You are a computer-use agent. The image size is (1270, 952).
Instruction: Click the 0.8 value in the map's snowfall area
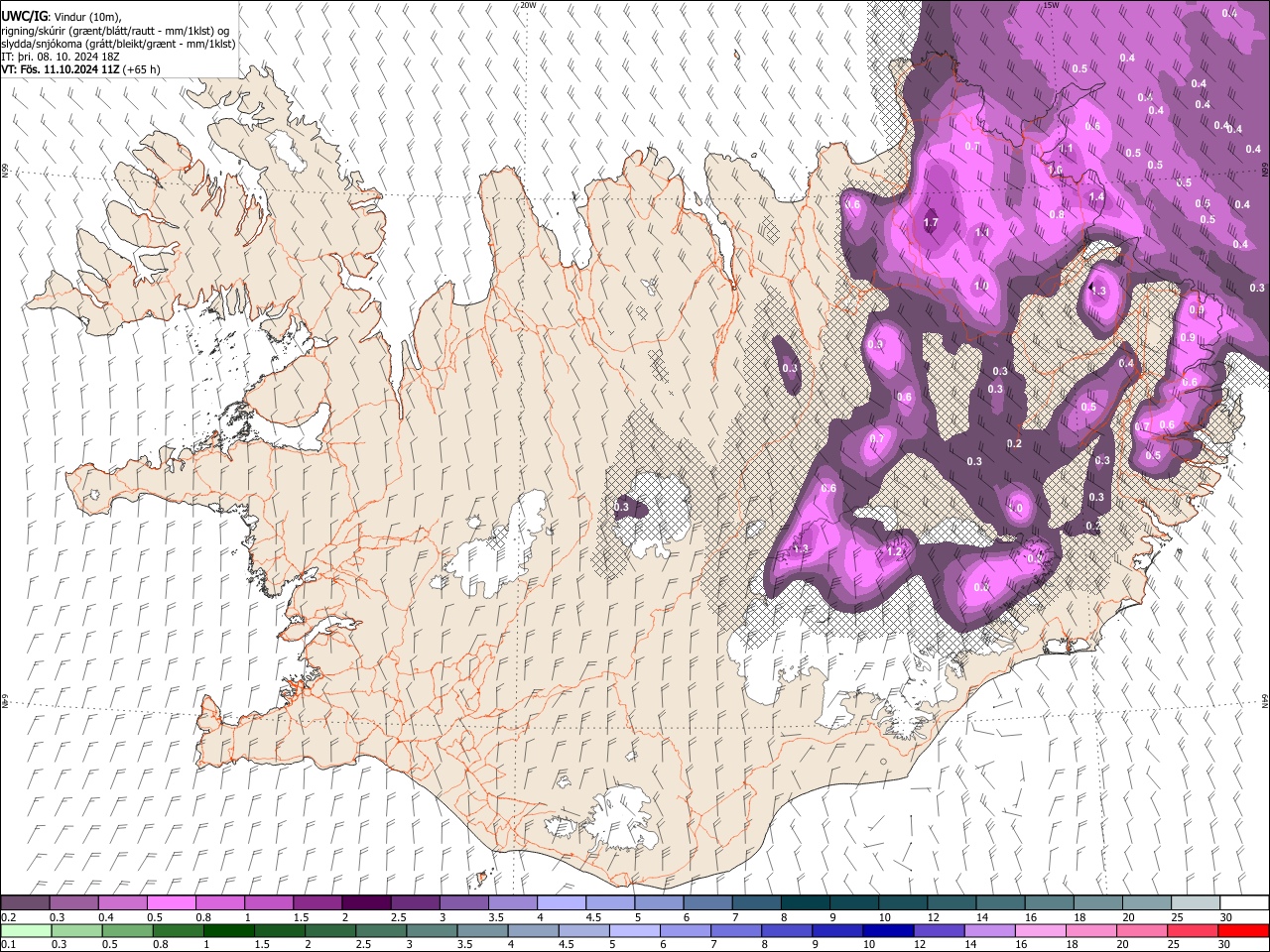1057,214
